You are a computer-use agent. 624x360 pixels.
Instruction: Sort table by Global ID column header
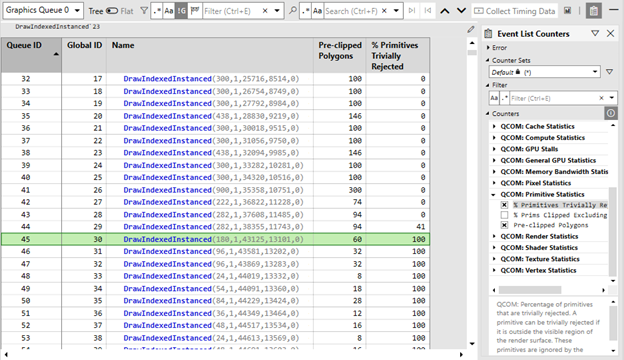[x=84, y=54]
